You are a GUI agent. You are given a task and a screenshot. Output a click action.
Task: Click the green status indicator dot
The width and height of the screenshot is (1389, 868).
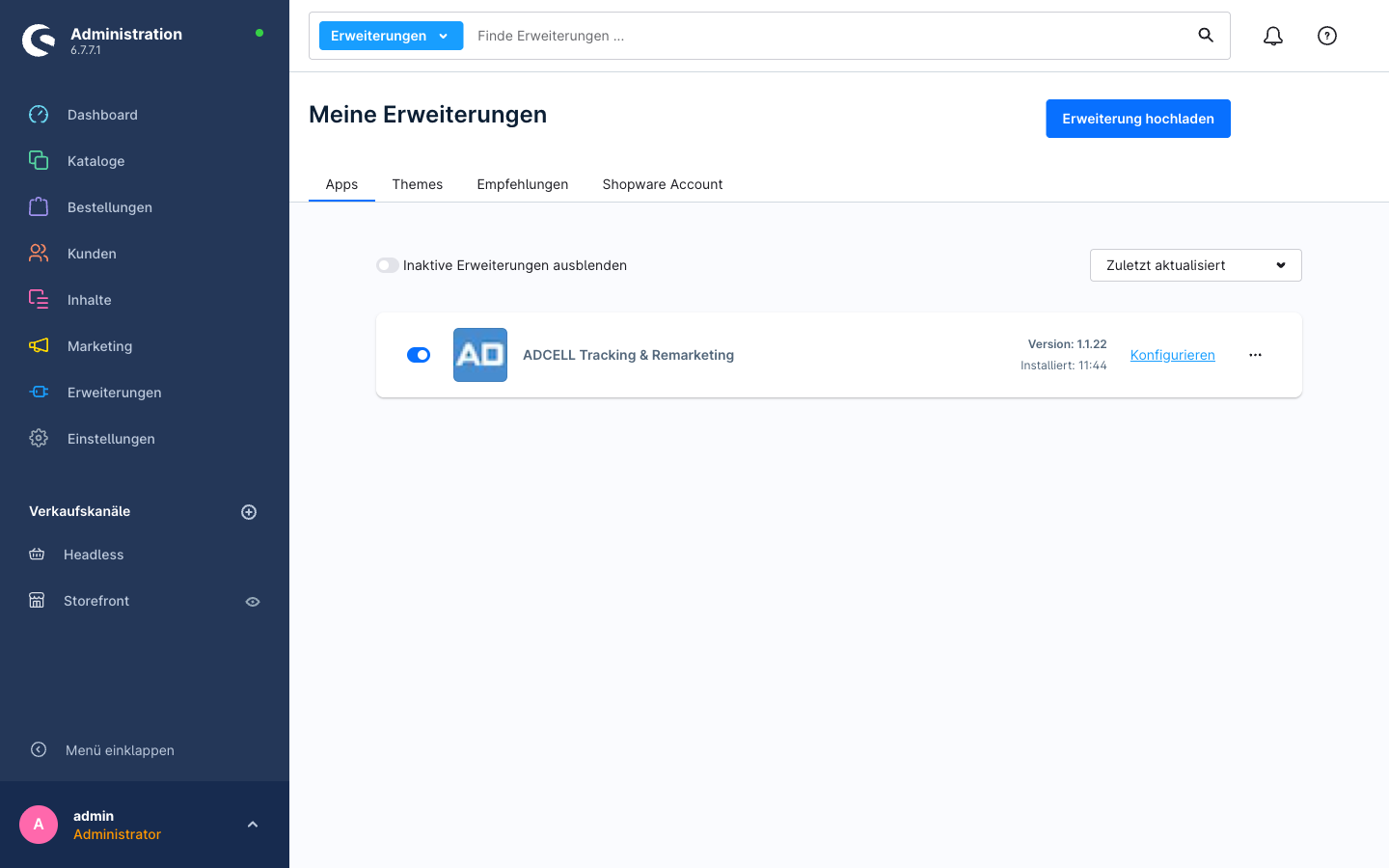click(259, 33)
